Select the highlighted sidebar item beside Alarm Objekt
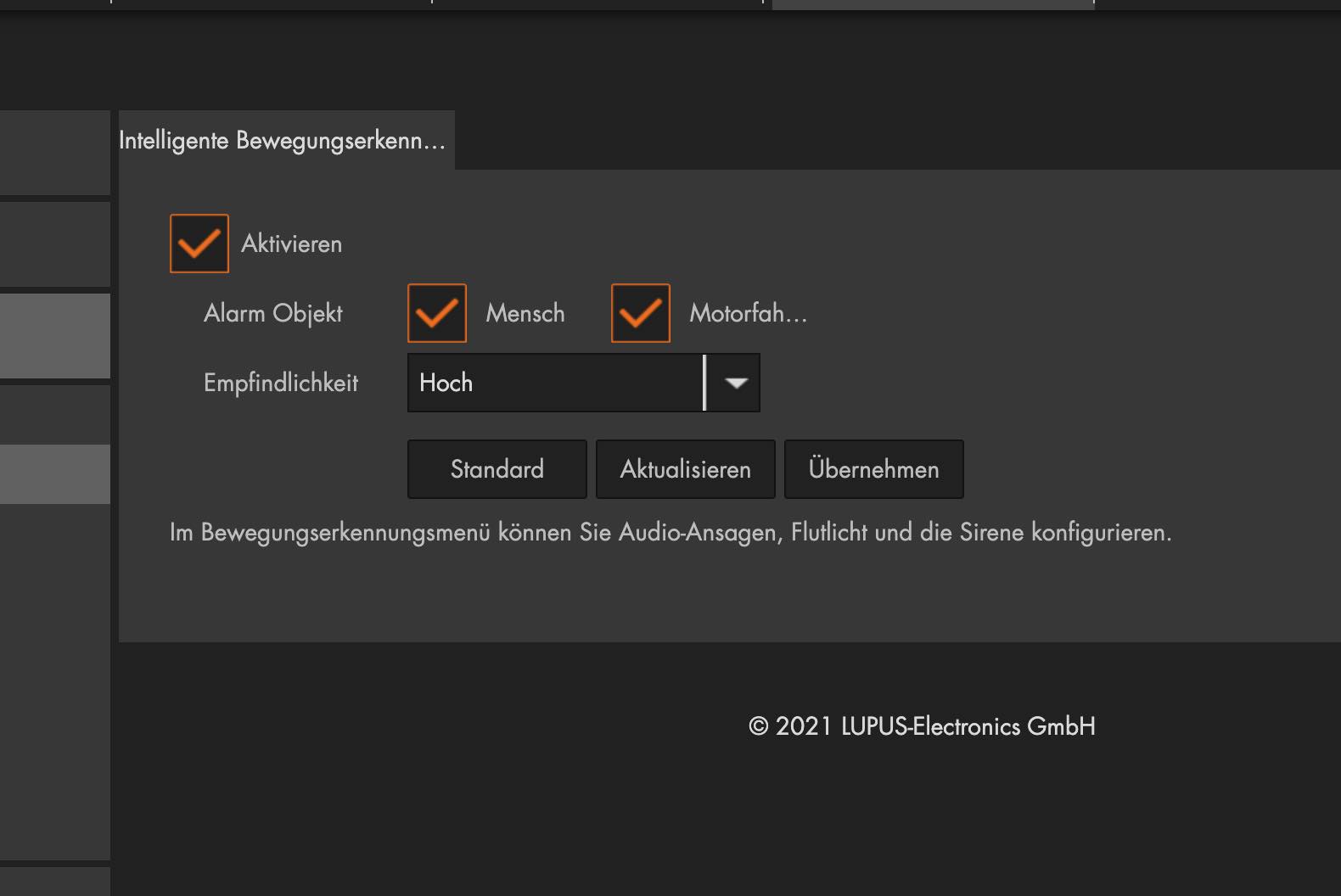 pyautogui.click(x=54, y=336)
